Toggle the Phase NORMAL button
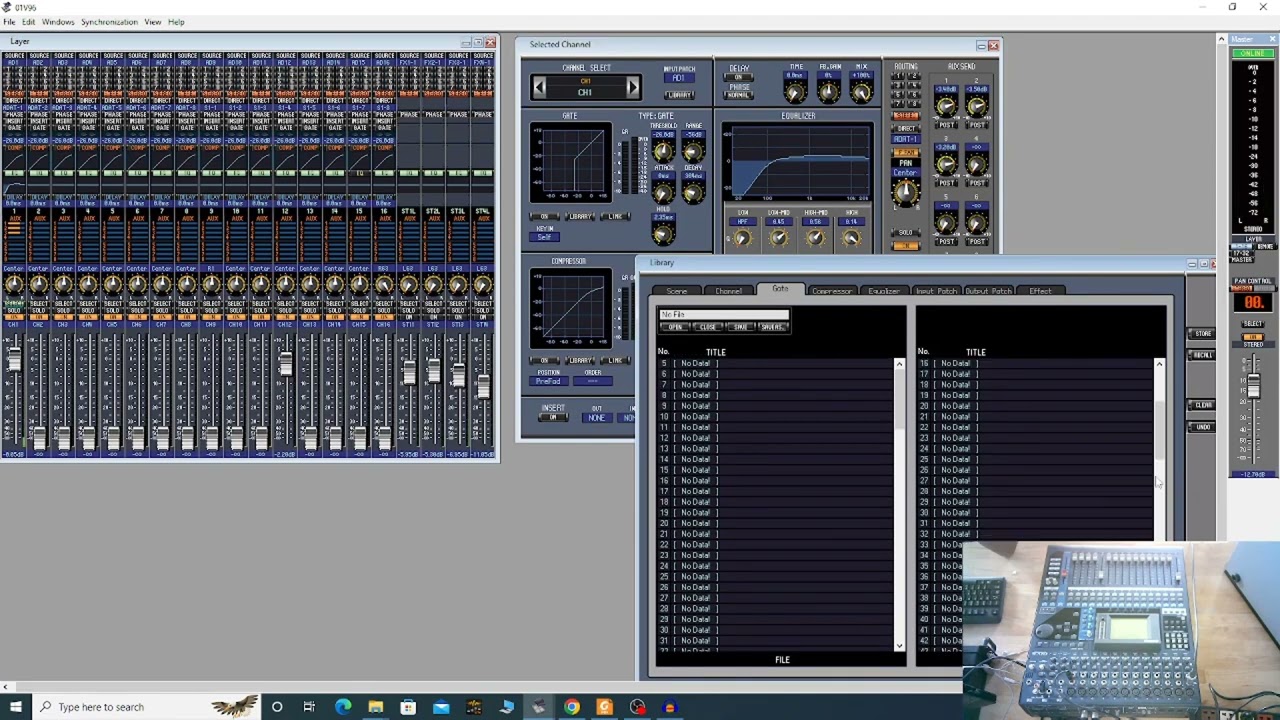 click(739, 96)
